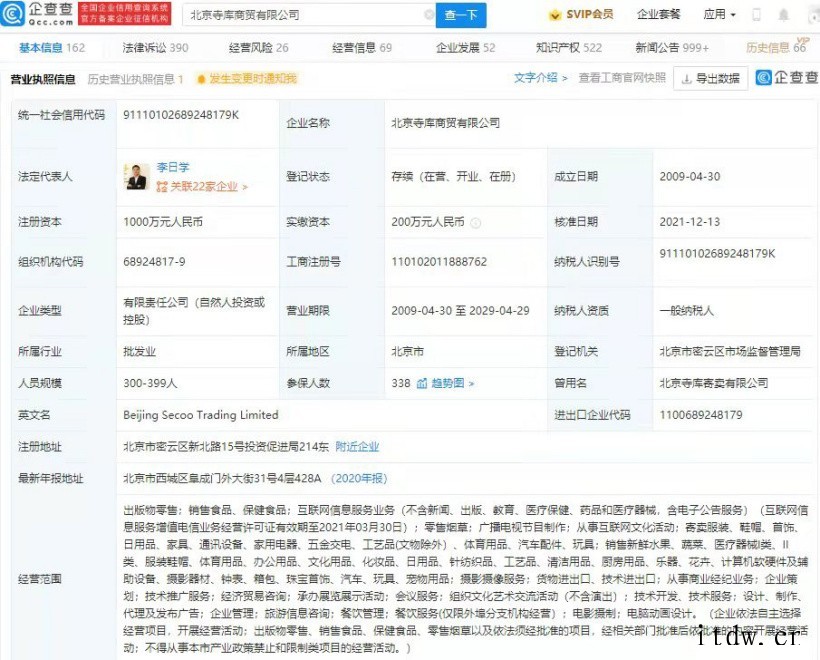
Task: Open the notification bell icon
Action: tap(783, 15)
